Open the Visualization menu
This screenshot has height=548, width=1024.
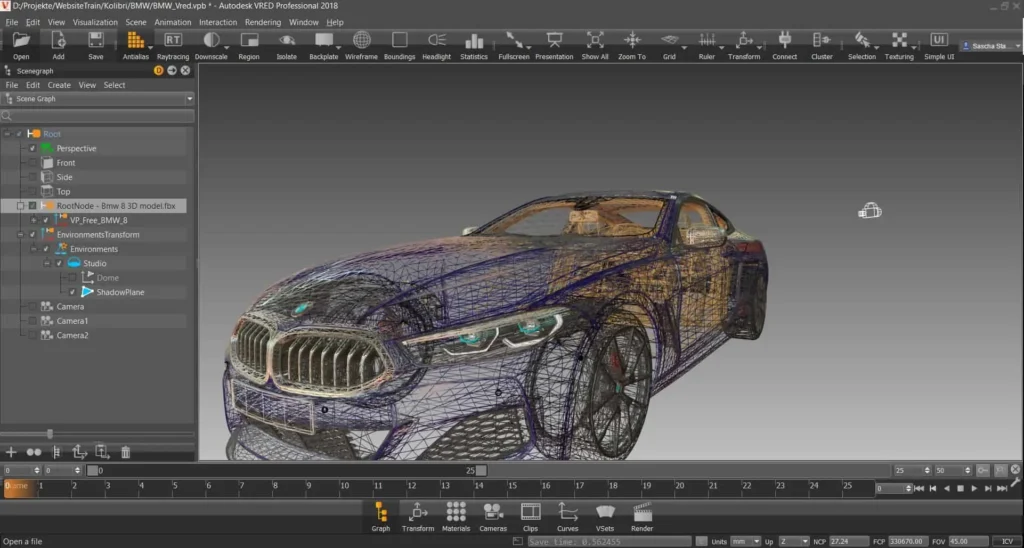[x=95, y=22]
